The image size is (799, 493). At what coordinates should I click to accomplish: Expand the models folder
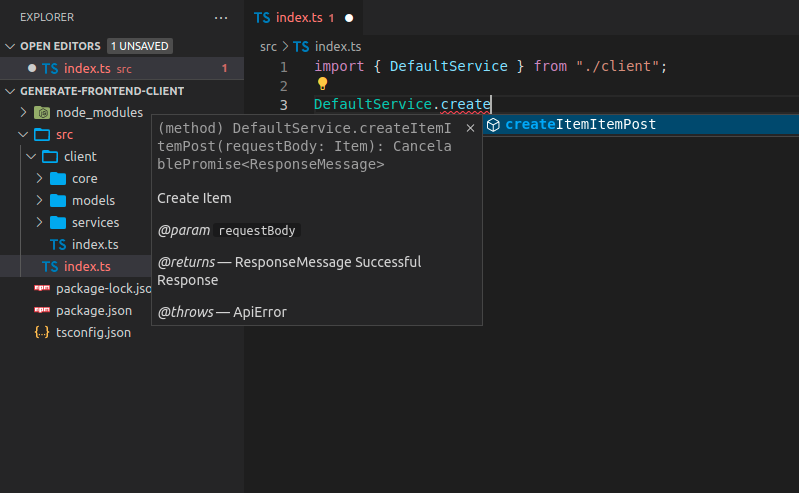click(x=39, y=201)
